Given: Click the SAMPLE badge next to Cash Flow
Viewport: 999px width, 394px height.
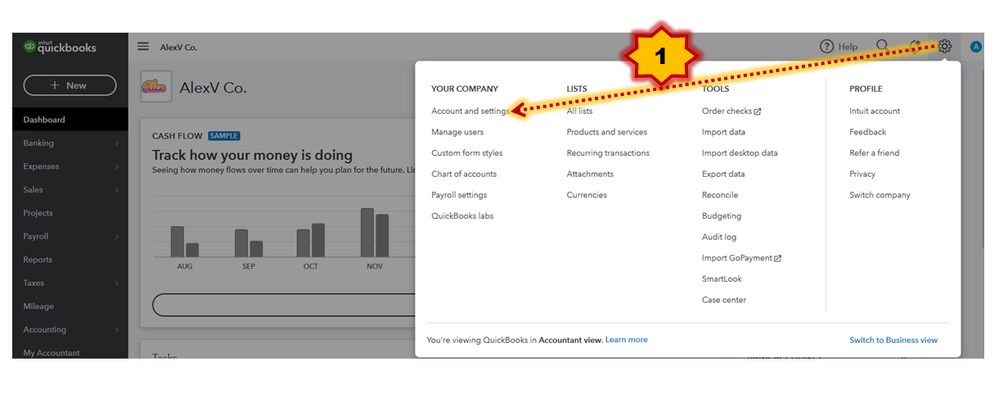Looking at the screenshot, I should tap(224, 136).
